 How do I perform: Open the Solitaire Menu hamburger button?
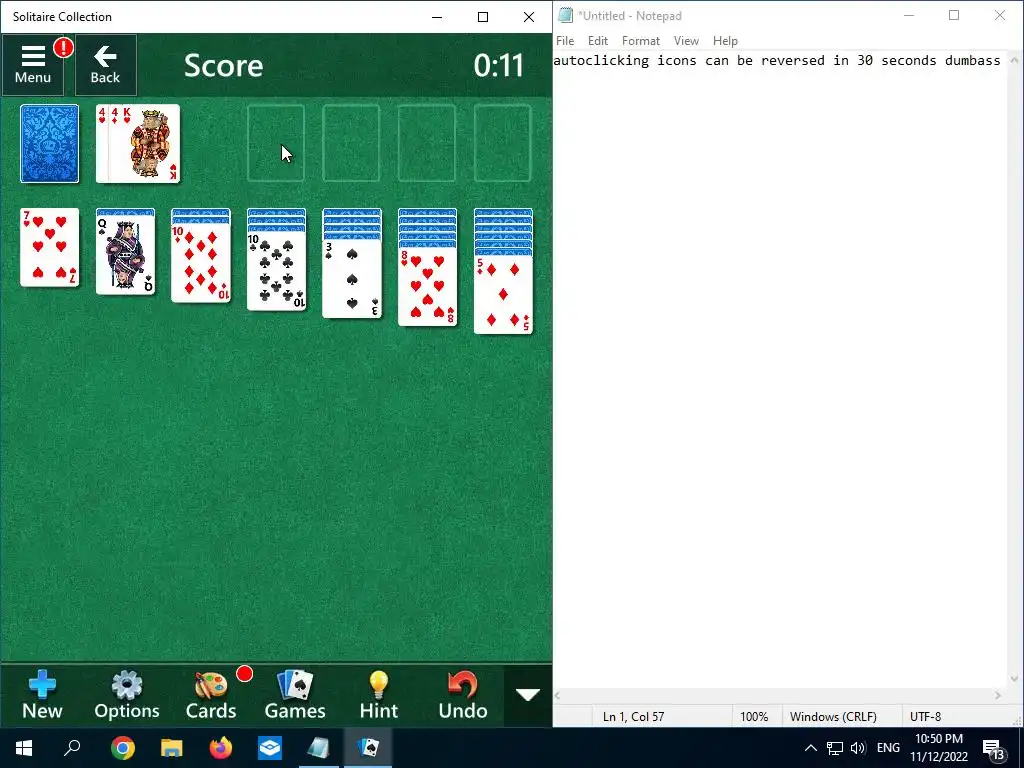click(33, 65)
